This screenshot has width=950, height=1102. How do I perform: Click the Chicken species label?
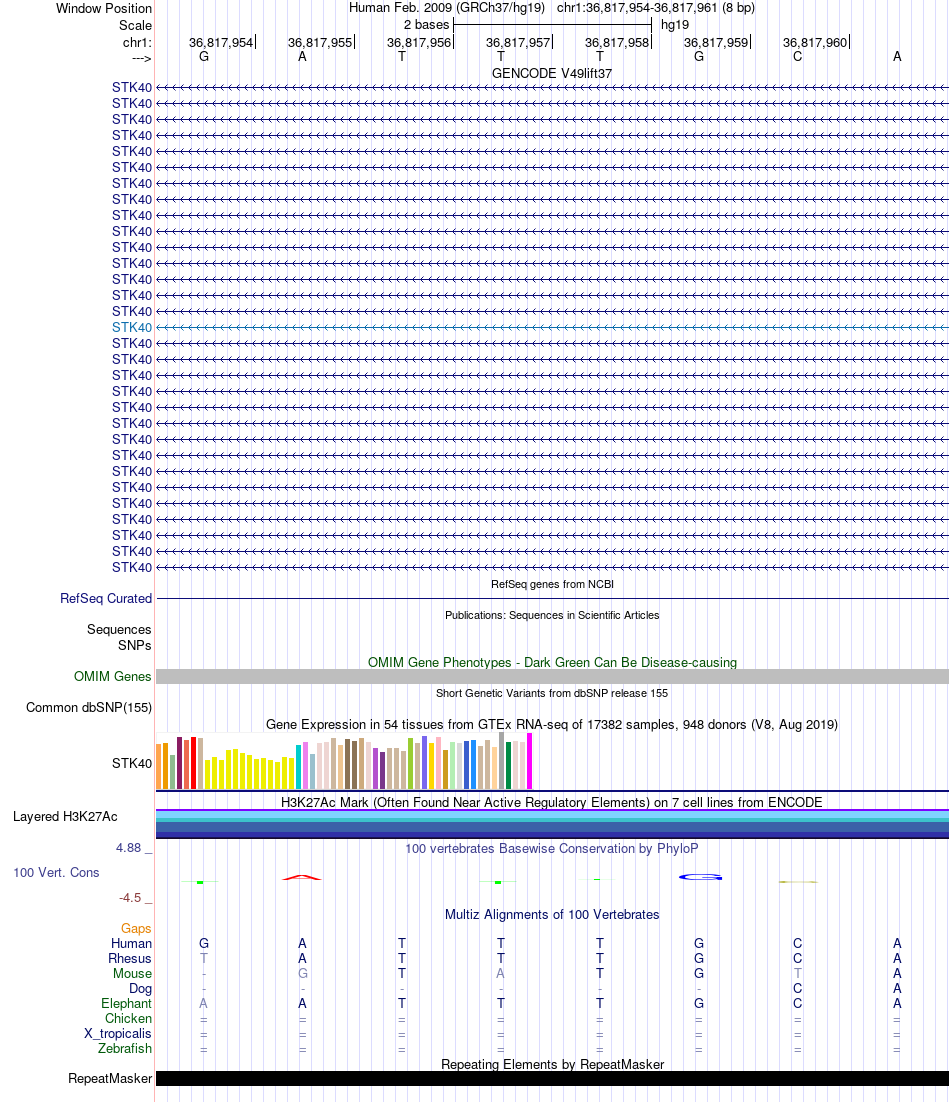[129, 1018]
